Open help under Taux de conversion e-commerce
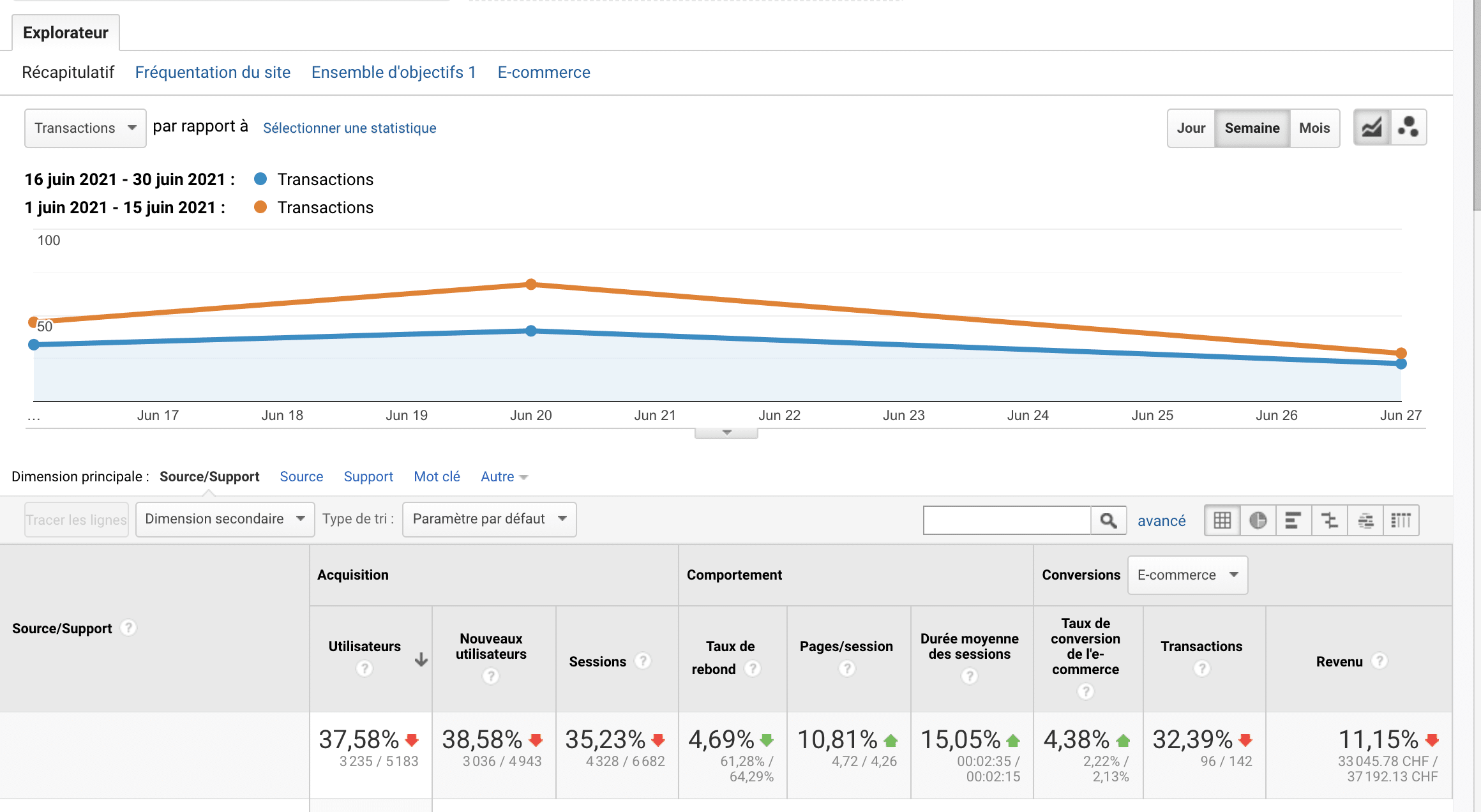This screenshot has height=812, width=1481. 1085,691
